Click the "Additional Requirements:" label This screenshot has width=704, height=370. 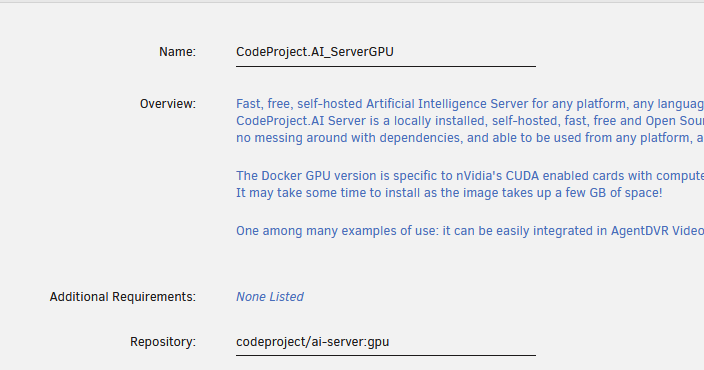123,297
